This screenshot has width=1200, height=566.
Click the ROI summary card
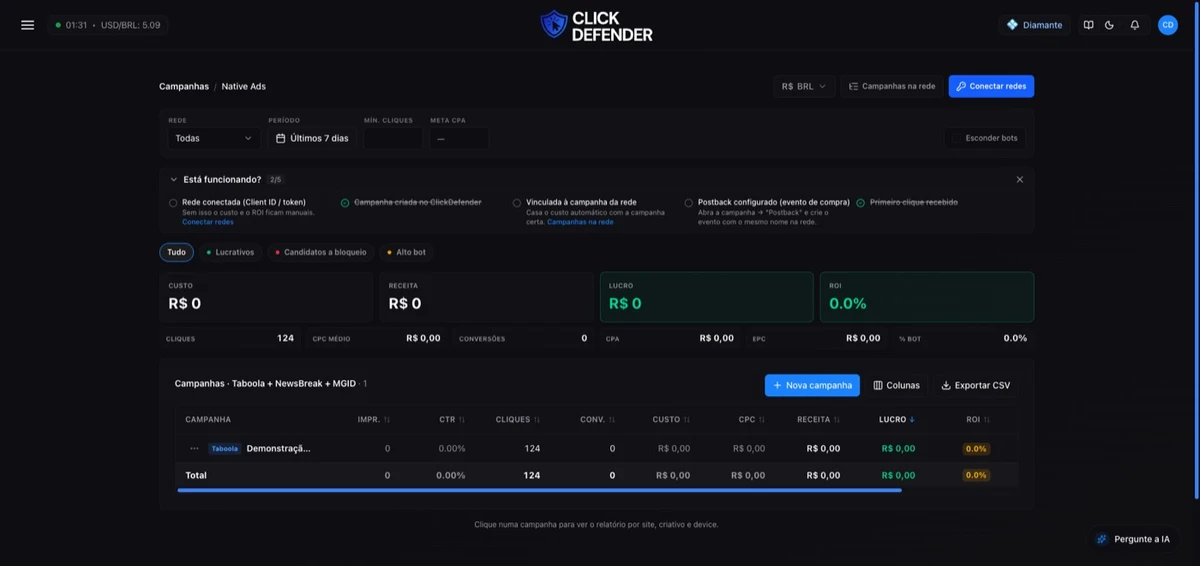click(927, 297)
